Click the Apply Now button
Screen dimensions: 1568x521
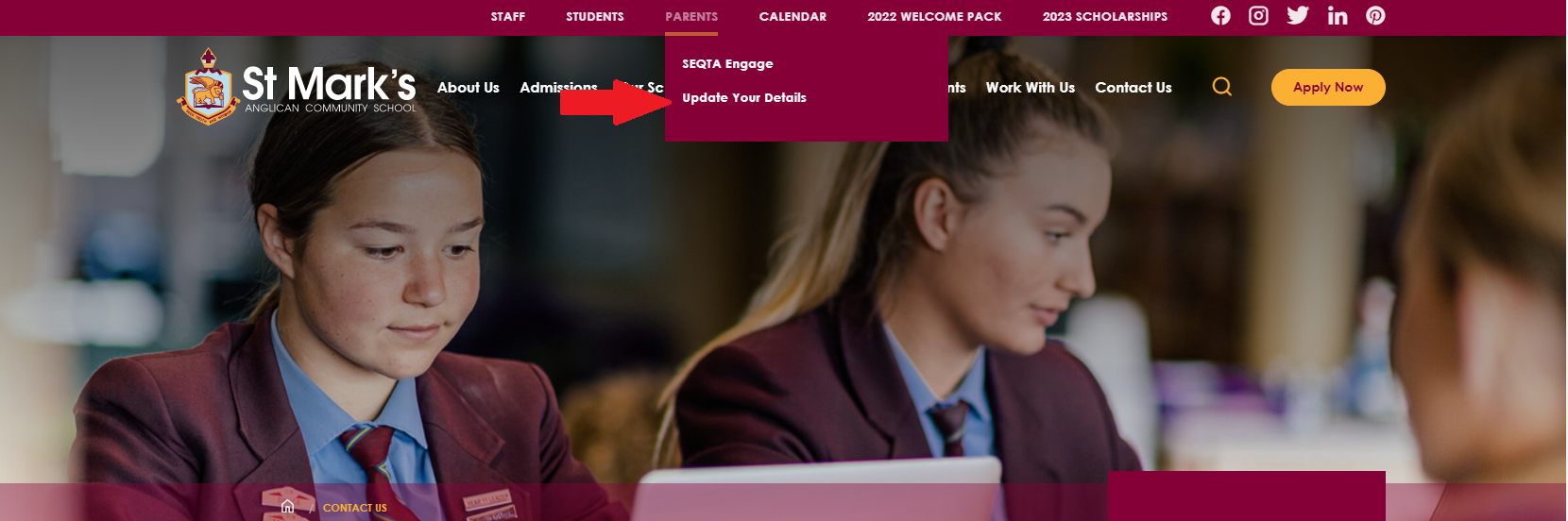(1328, 87)
